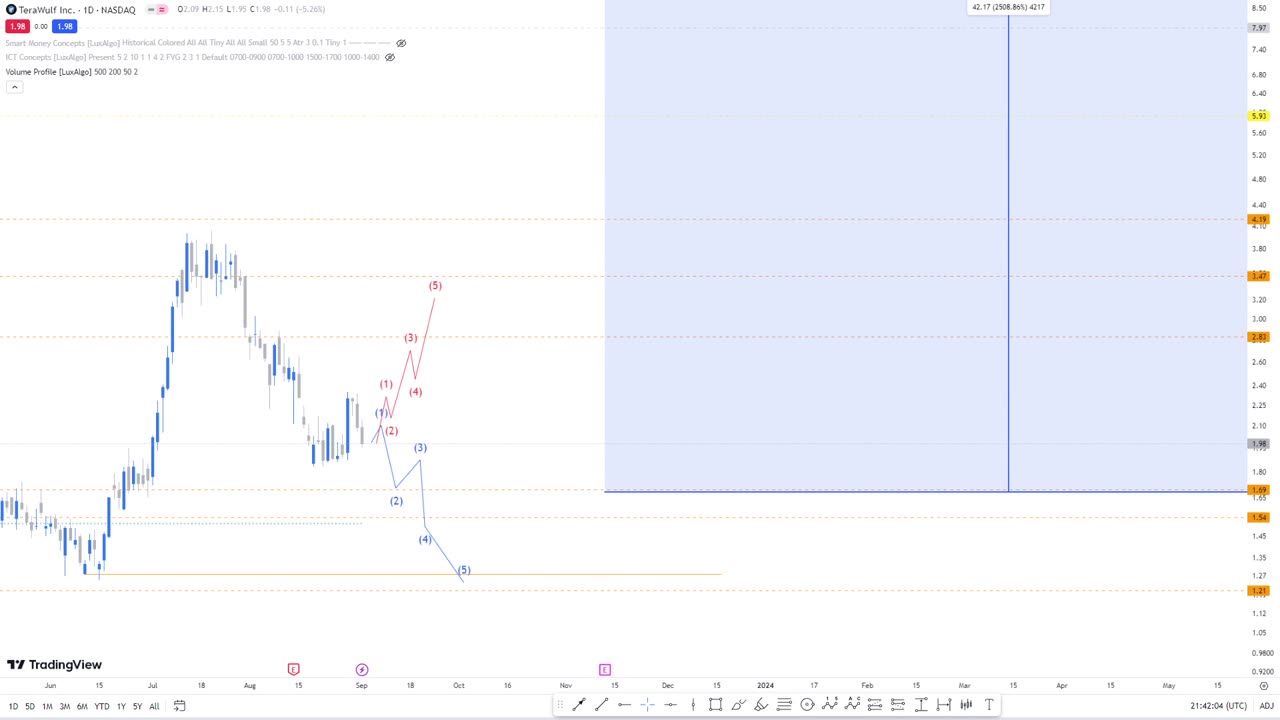Pick the Horizontal Line tool

pos(670,705)
